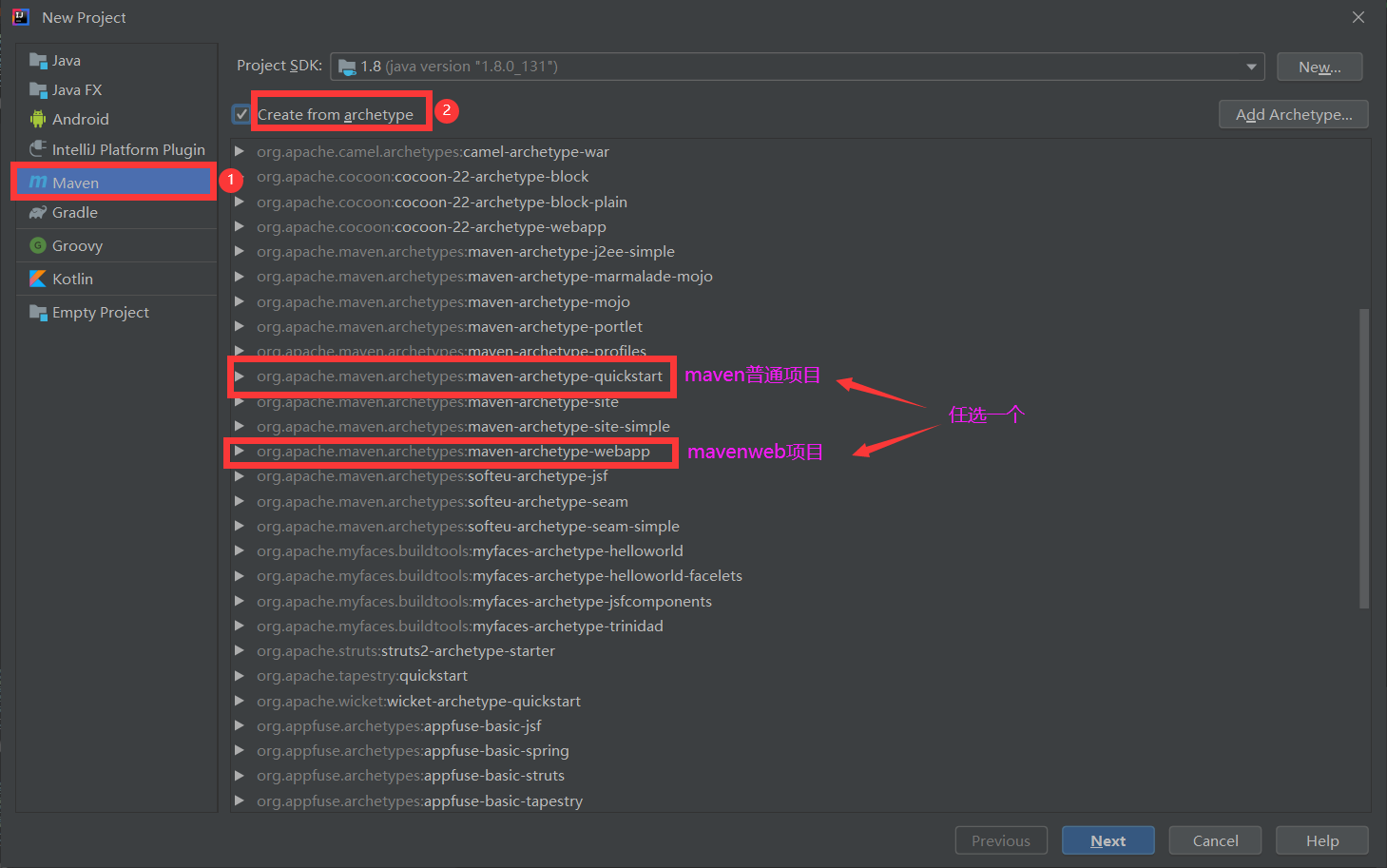The image size is (1387, 868).
Task: Open Help for New Project
Action: pyautogui.click(x=1322, y=840)
